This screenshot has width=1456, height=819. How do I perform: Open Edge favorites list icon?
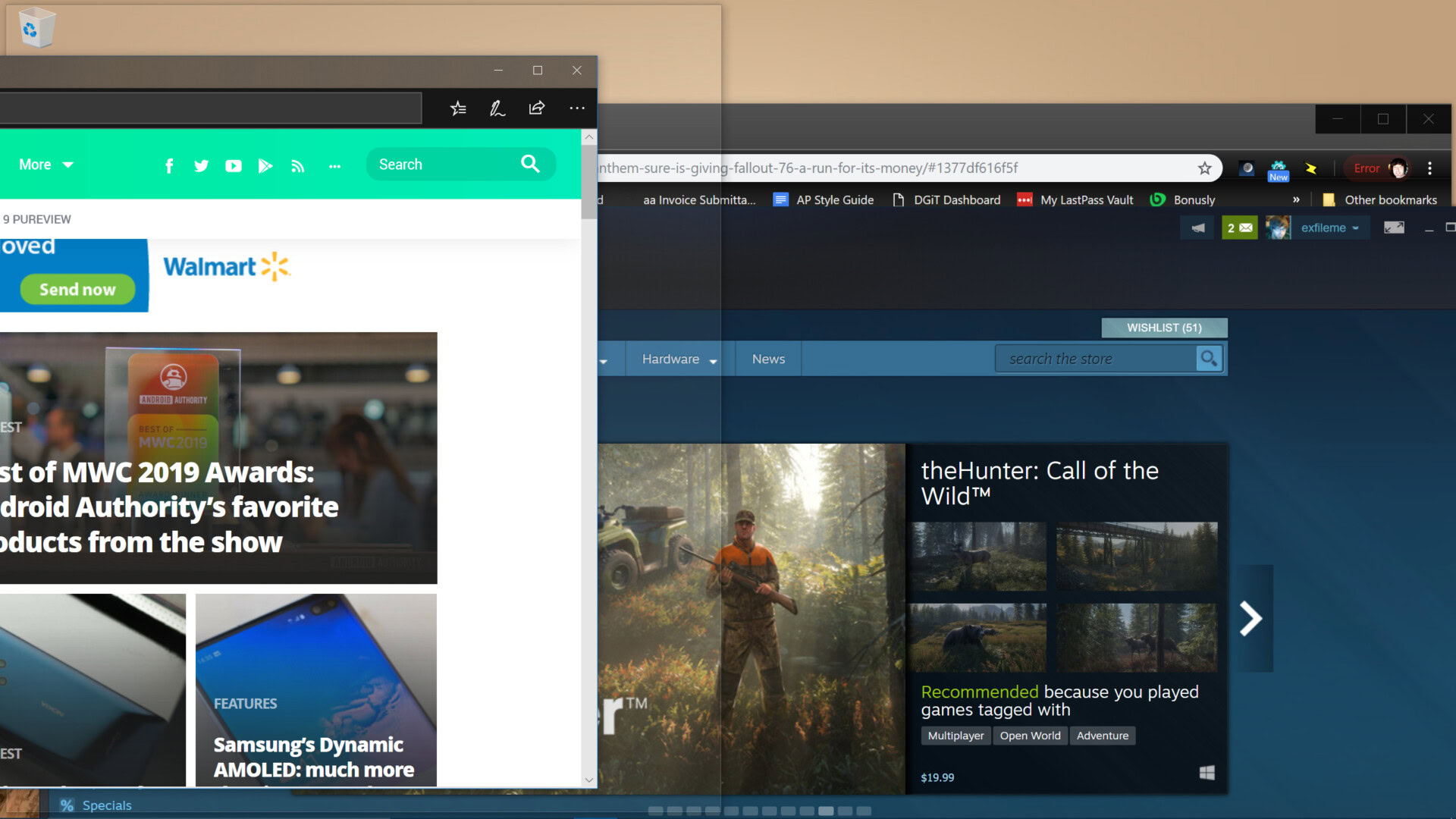[x=458, y=108]
